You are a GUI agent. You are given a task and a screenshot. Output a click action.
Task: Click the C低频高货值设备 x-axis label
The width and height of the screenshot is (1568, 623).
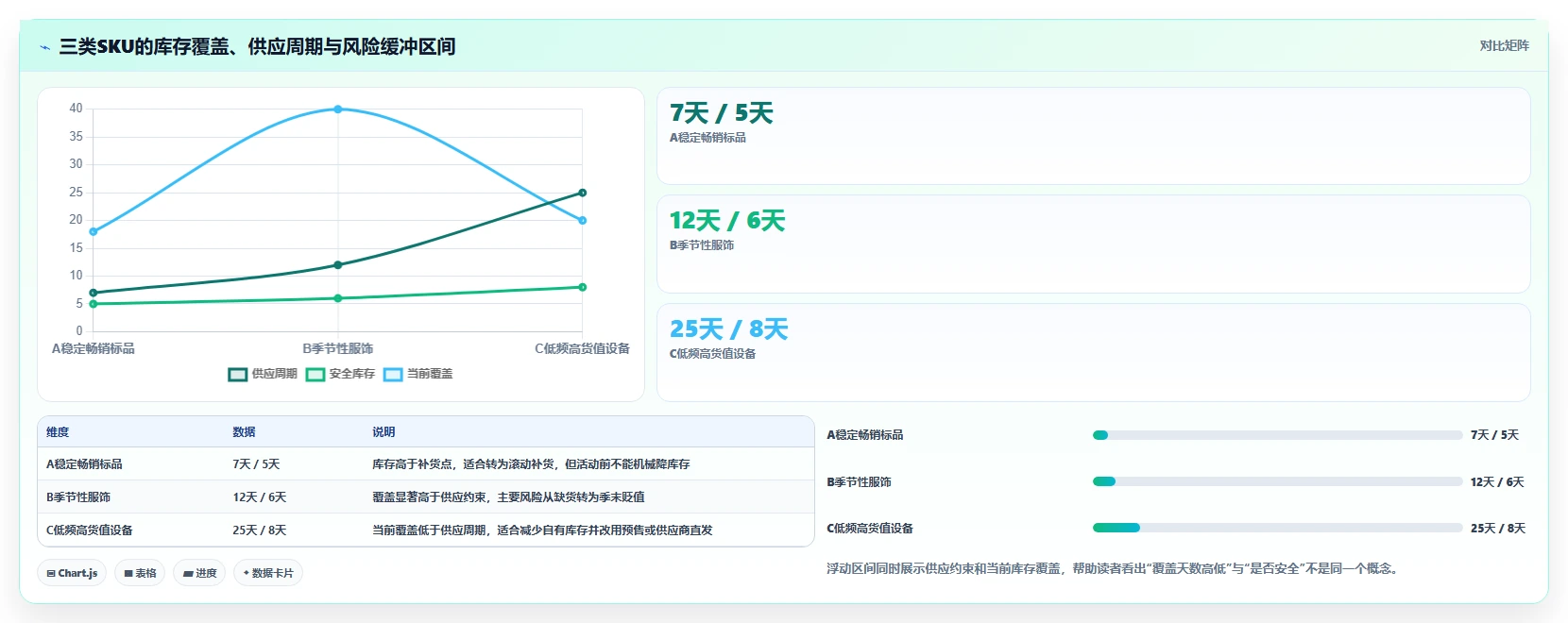point(582,349)
